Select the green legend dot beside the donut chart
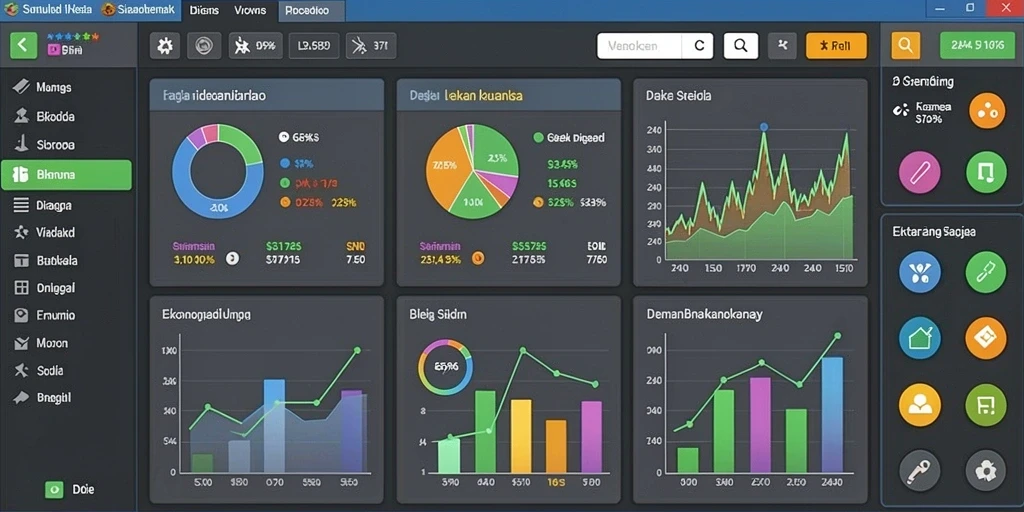Screen dimensions: 1024x512 (x=284, y=183)
